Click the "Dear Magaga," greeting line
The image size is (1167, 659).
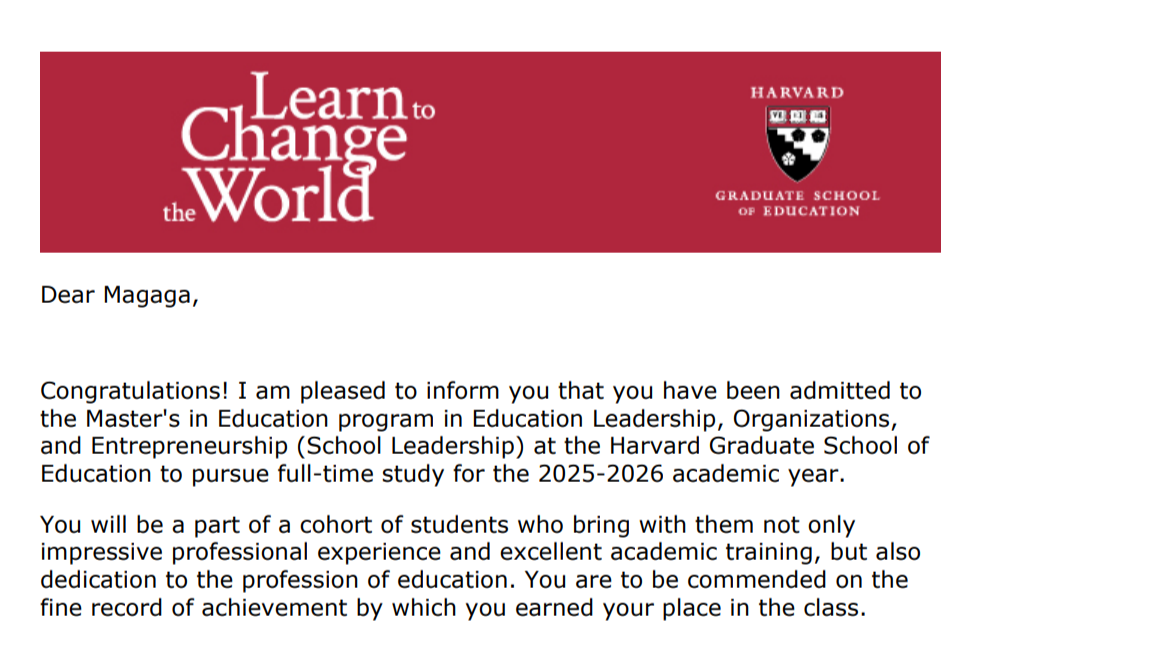(x=119, y=295)
